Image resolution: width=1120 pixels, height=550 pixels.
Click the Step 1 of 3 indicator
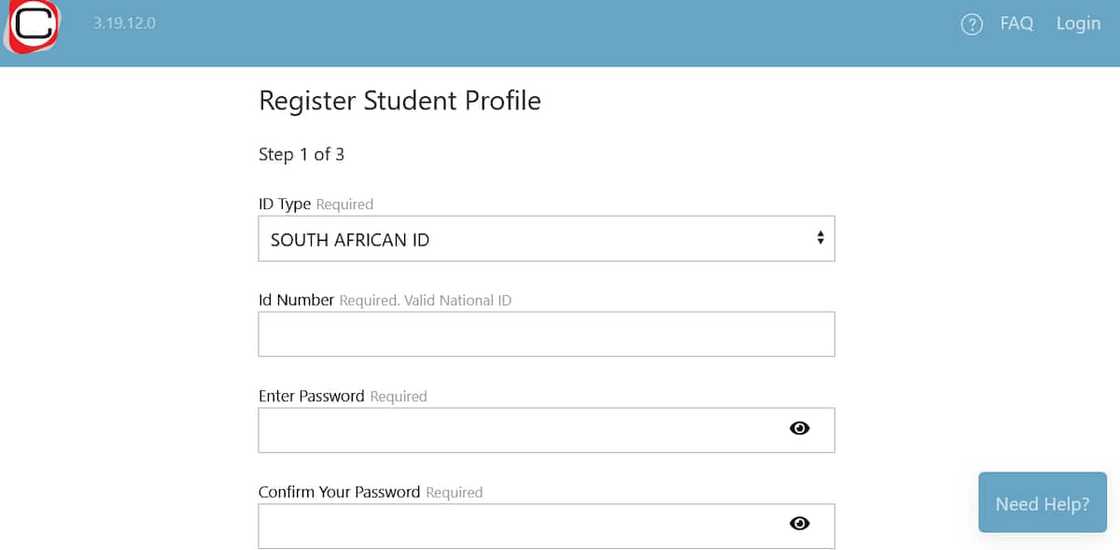pos(301,154)
